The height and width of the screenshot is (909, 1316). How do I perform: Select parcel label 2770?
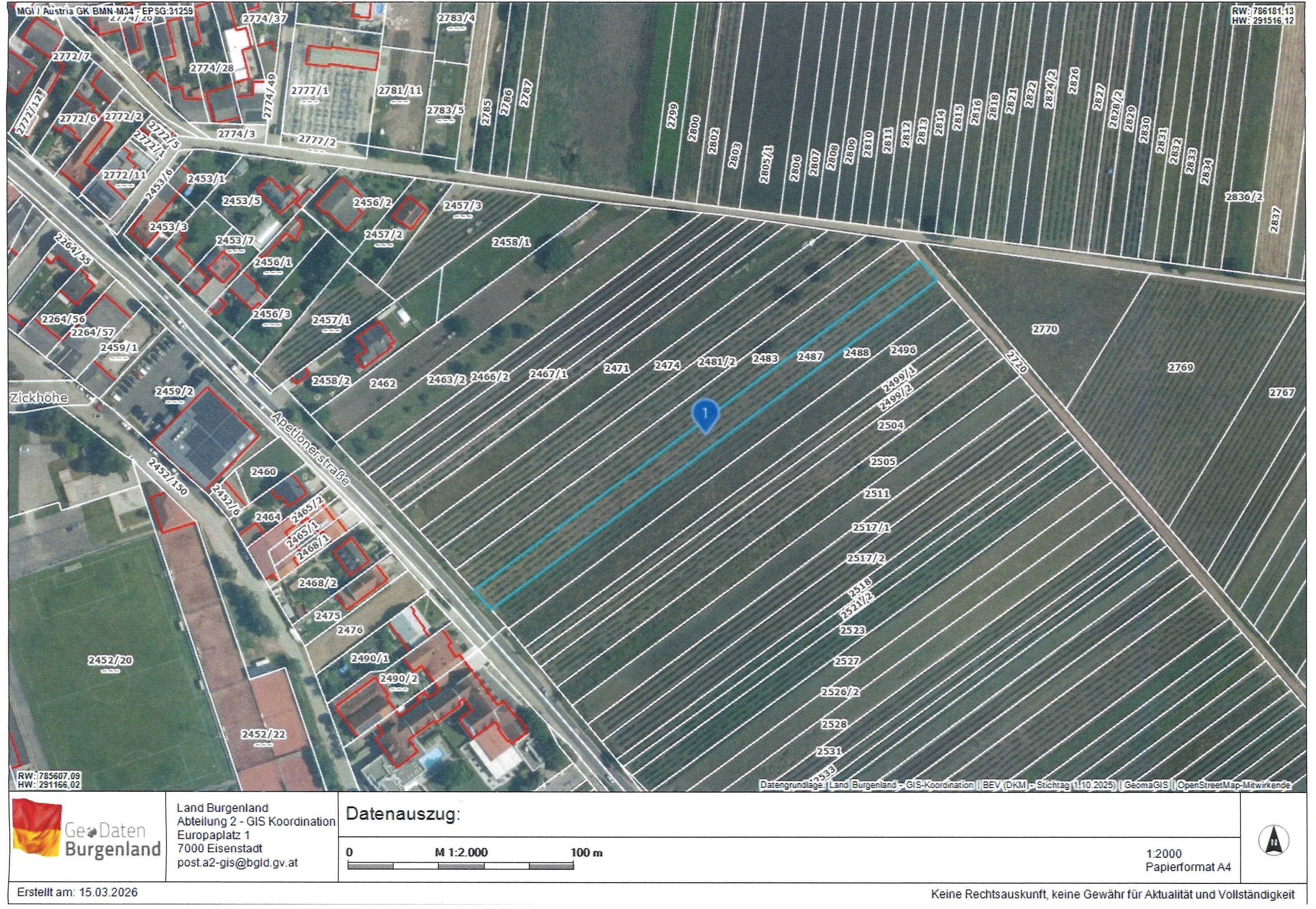coord(1045,329)
